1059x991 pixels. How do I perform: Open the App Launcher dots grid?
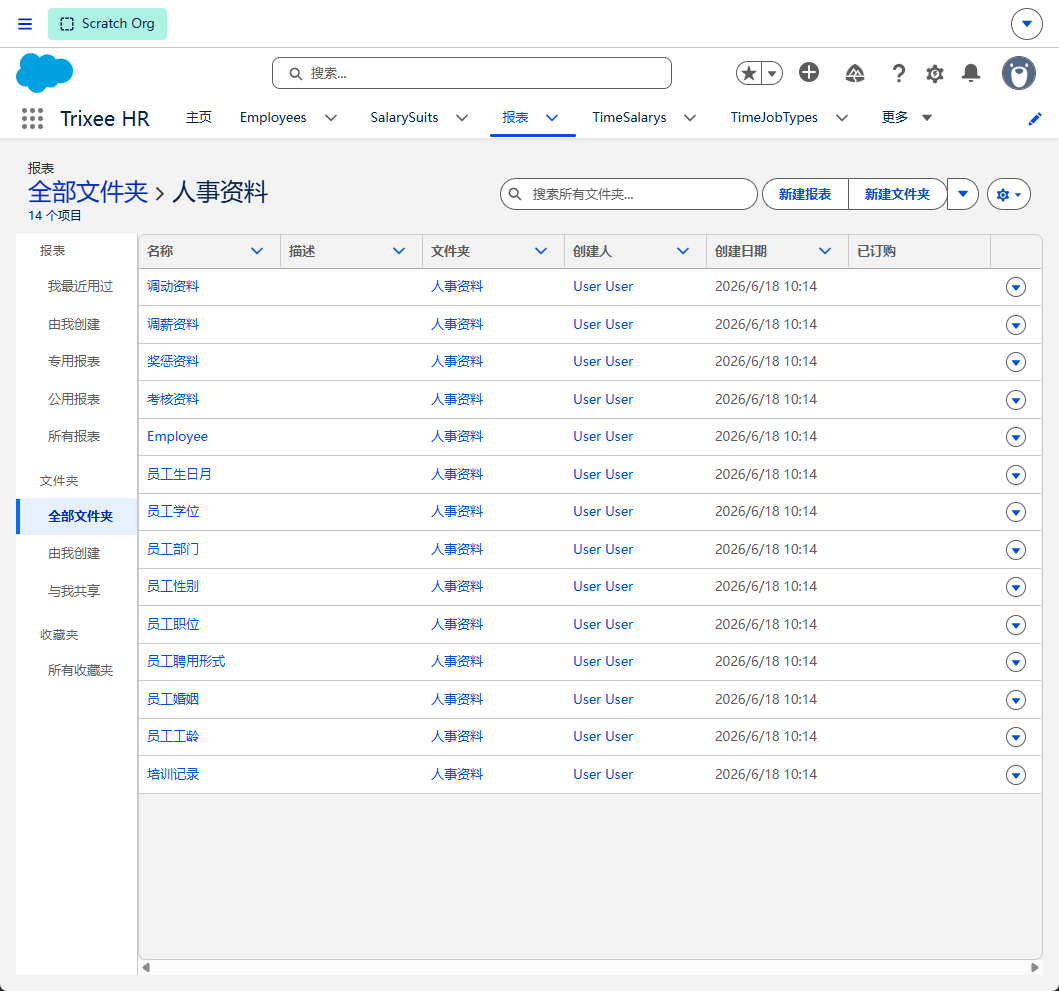32,118
